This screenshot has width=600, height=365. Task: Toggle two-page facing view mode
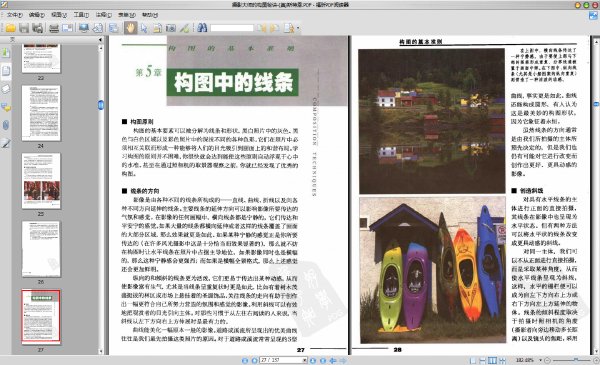click(492, 360)
